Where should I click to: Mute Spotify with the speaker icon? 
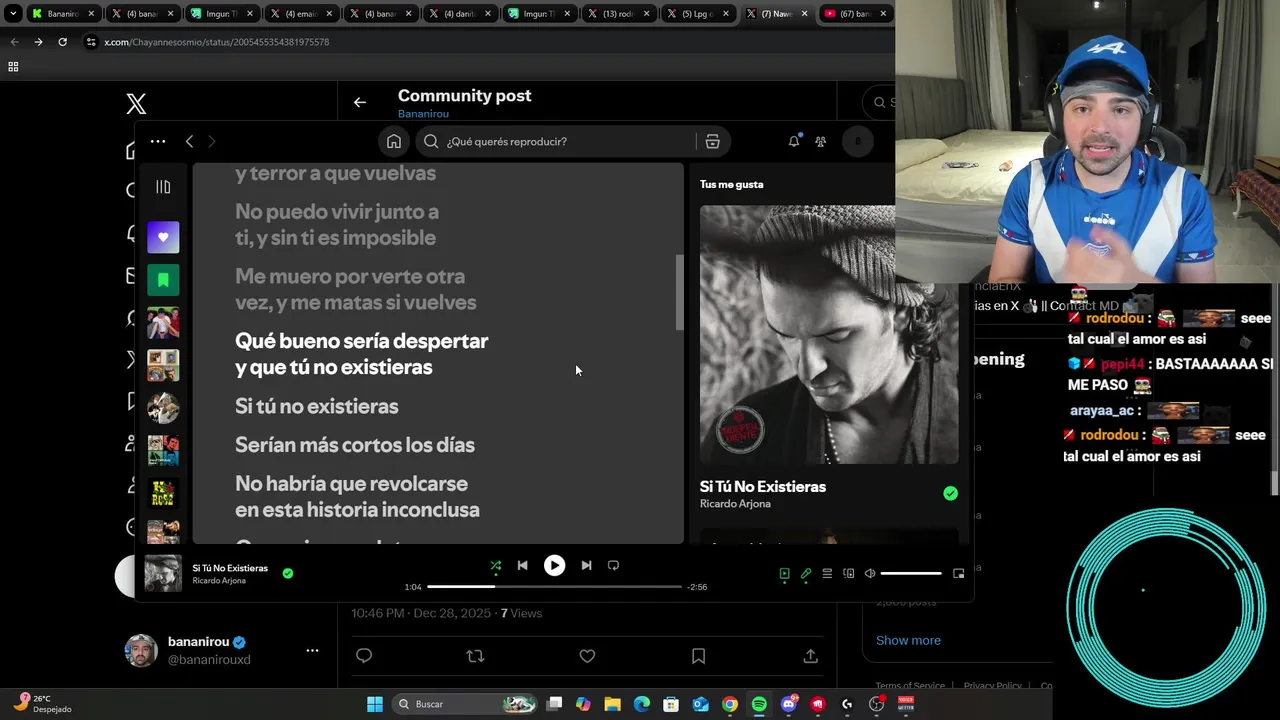point(870,574)
